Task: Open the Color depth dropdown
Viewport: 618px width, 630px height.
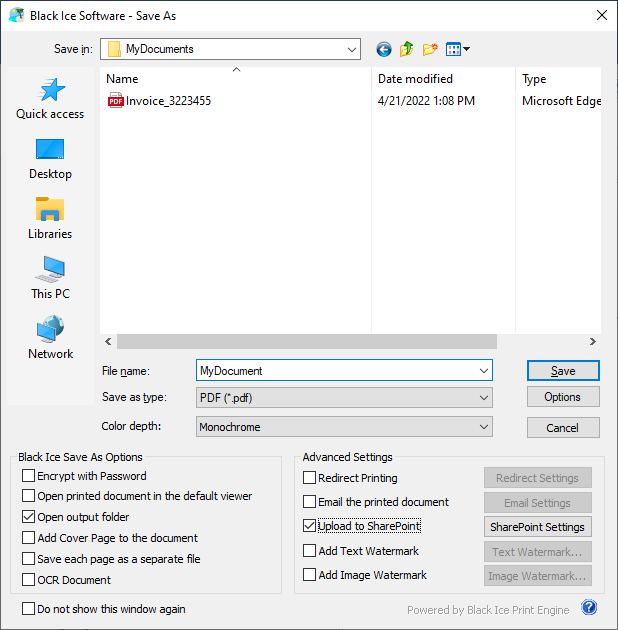Action: pos(344,427)
